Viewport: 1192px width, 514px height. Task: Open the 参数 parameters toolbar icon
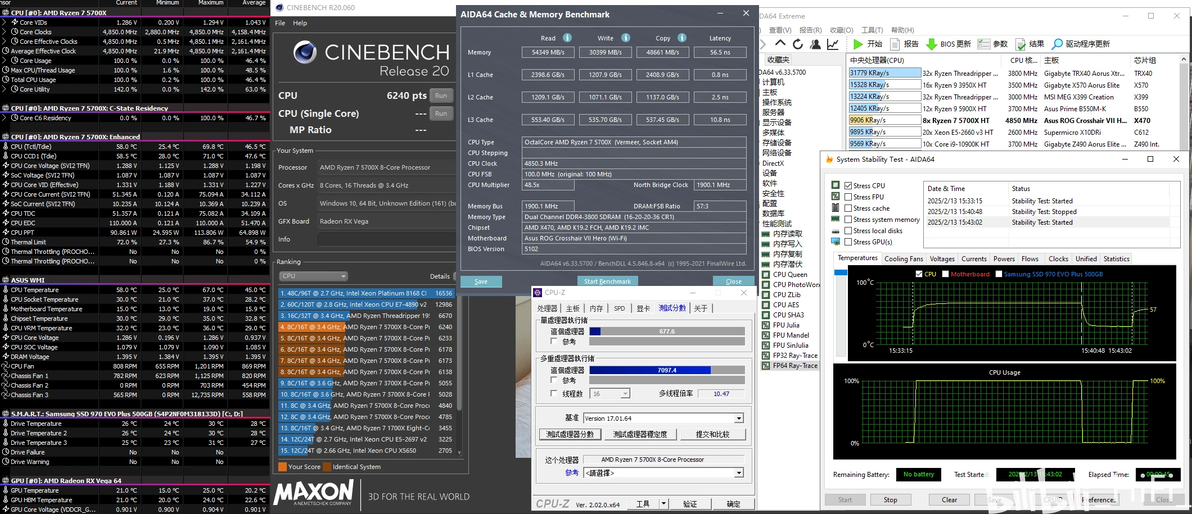tap(984, 44)
